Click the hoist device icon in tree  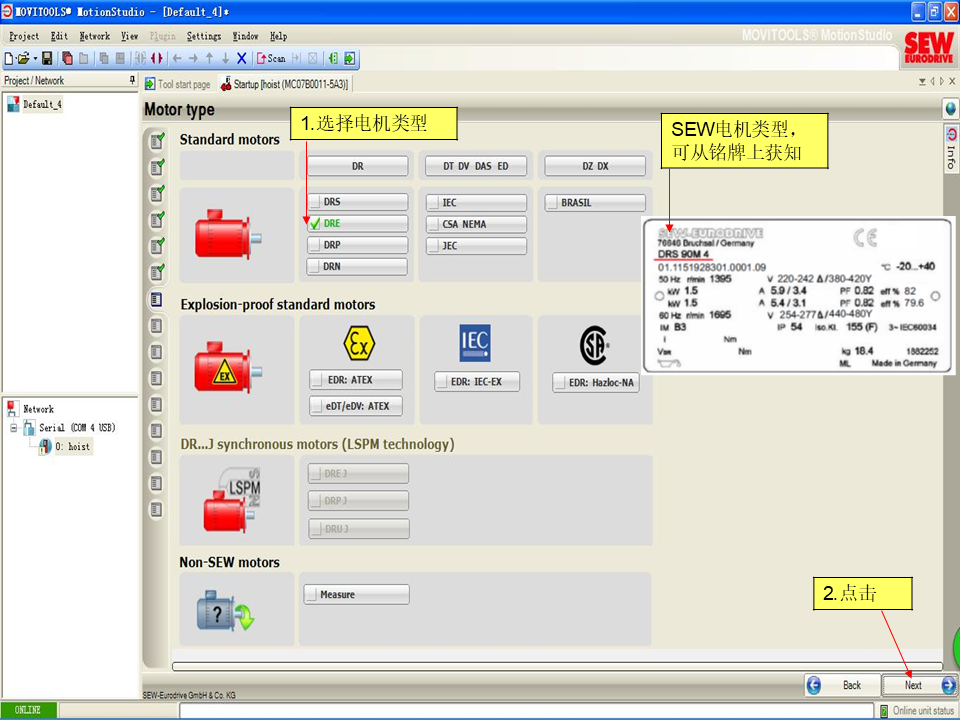coord(45,447)
